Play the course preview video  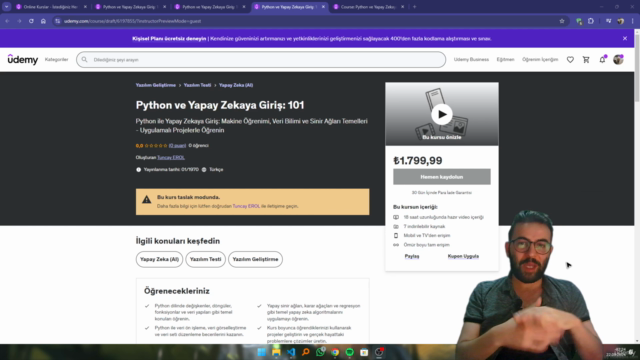tap(442, 114)
